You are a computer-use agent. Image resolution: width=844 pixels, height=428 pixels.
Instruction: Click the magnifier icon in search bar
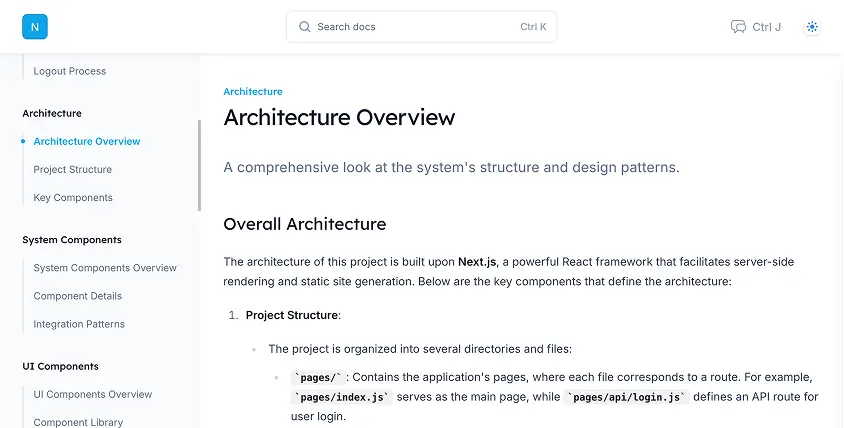[x=305, y=27]
